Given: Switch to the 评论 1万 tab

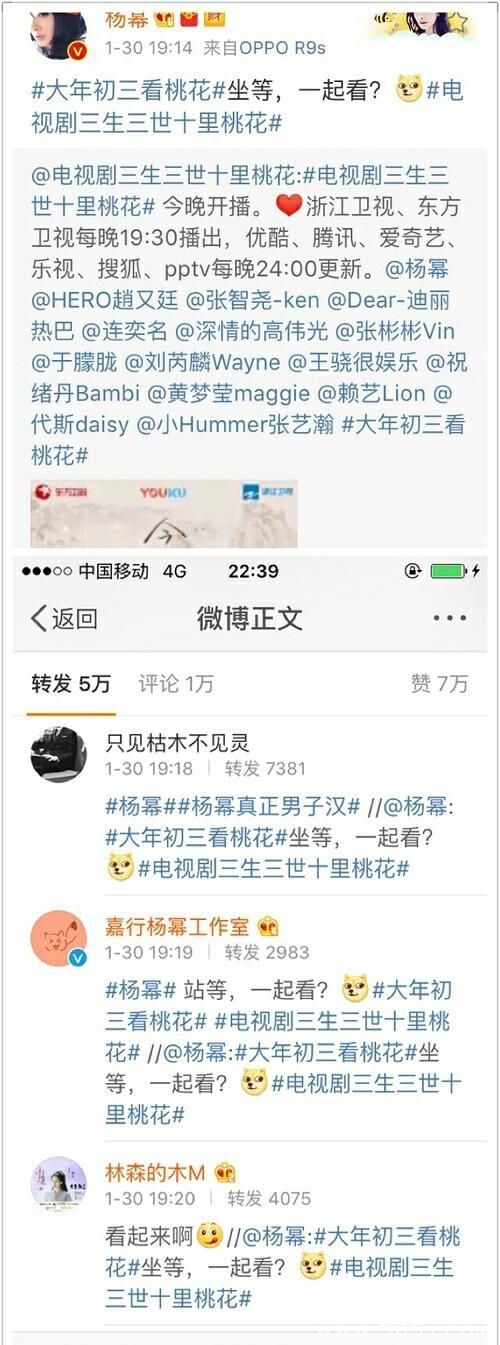Looking at the screenshot, I should click(176, 684).
